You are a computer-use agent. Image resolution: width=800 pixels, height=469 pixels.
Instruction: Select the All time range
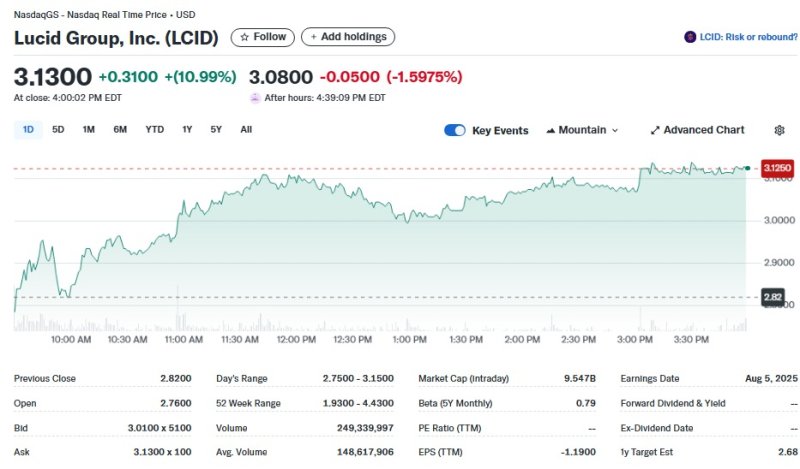(246, 129)
